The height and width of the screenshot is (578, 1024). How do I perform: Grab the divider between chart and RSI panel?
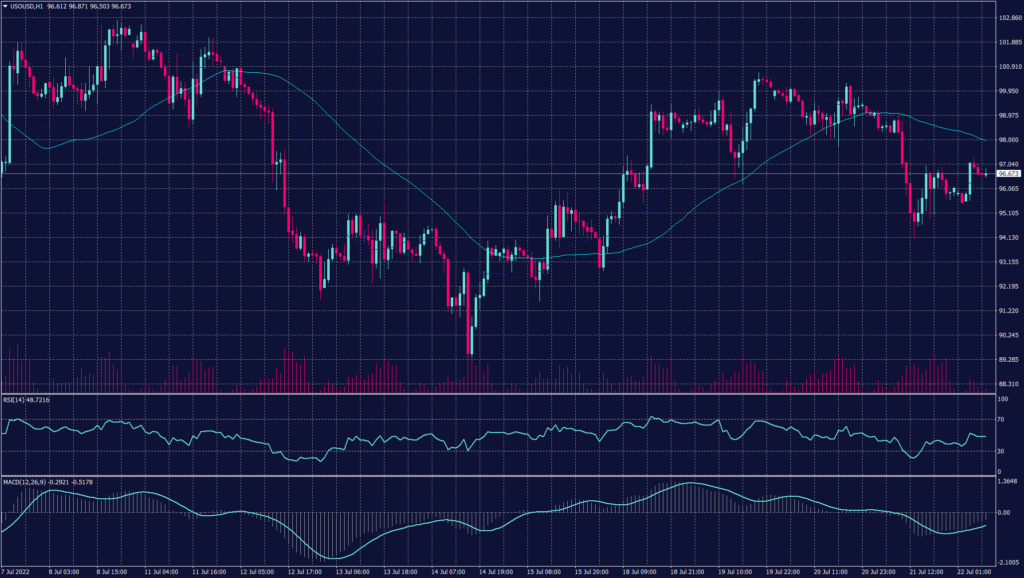pyautogui.click(x=500, y=393)
